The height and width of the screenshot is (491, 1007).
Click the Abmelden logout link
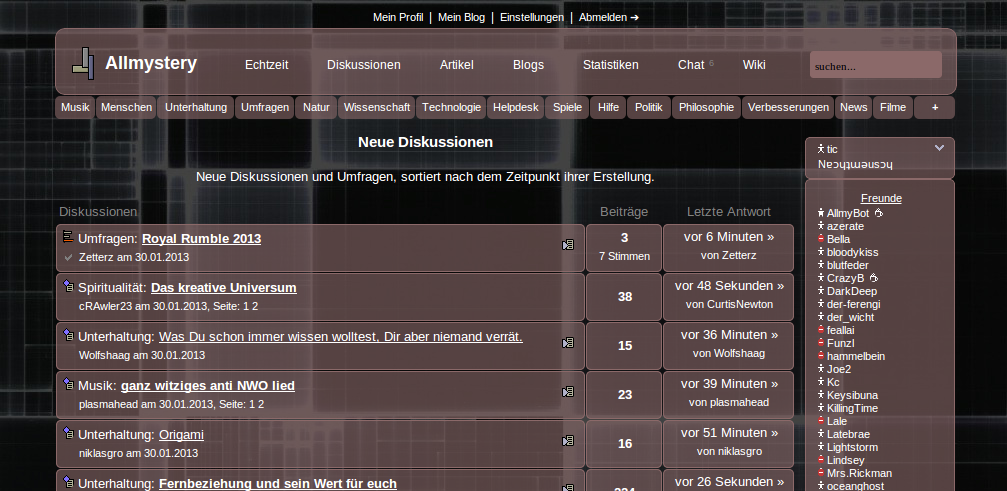click(x=608, y=17)
